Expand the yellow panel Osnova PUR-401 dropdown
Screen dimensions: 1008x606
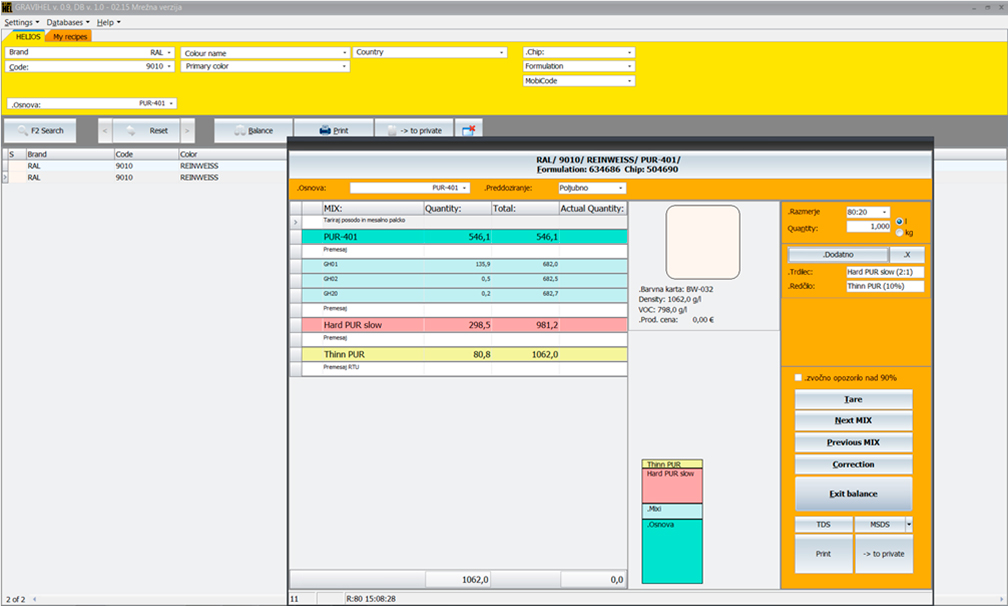[171, 103]
